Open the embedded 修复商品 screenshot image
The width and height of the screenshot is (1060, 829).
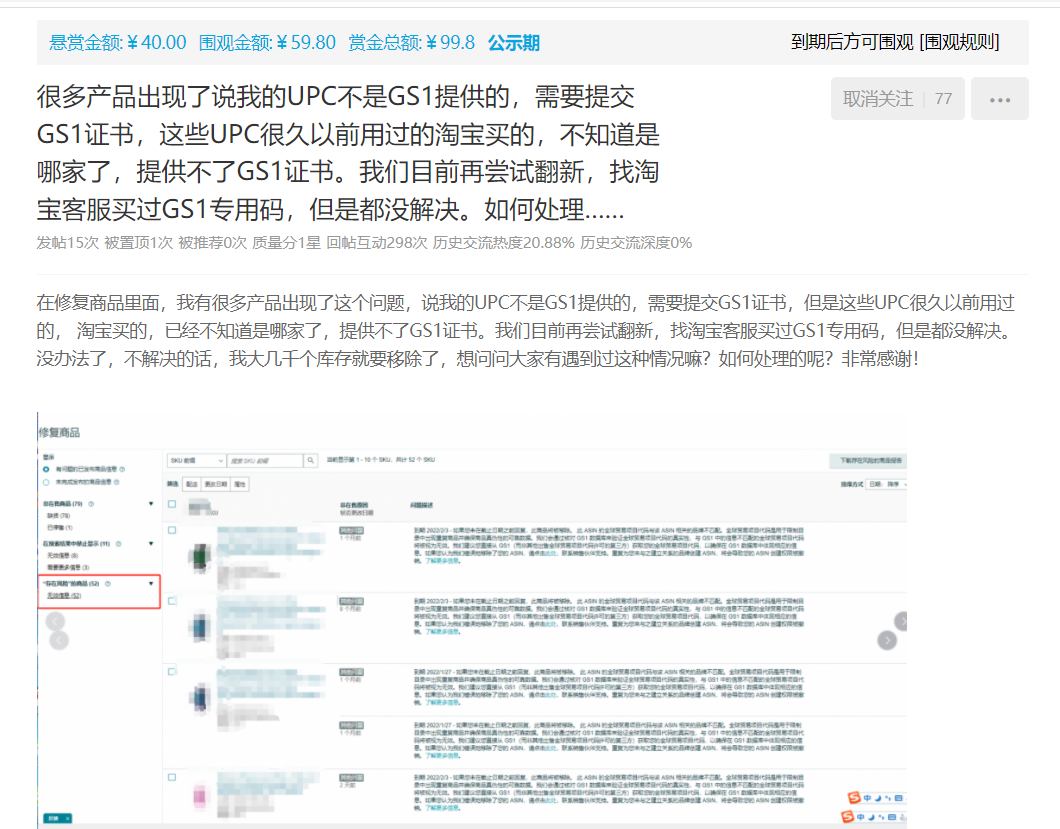click(x=472, y=619)
